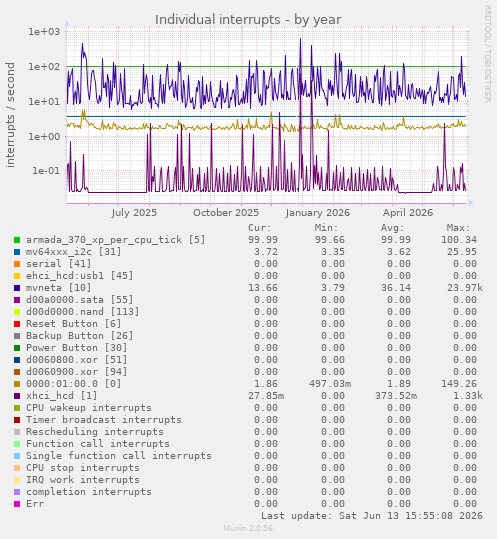497x539 pixels.
Task: Click the 'Timer broadcast interrupts' legend label
Action: pos(104,420)
